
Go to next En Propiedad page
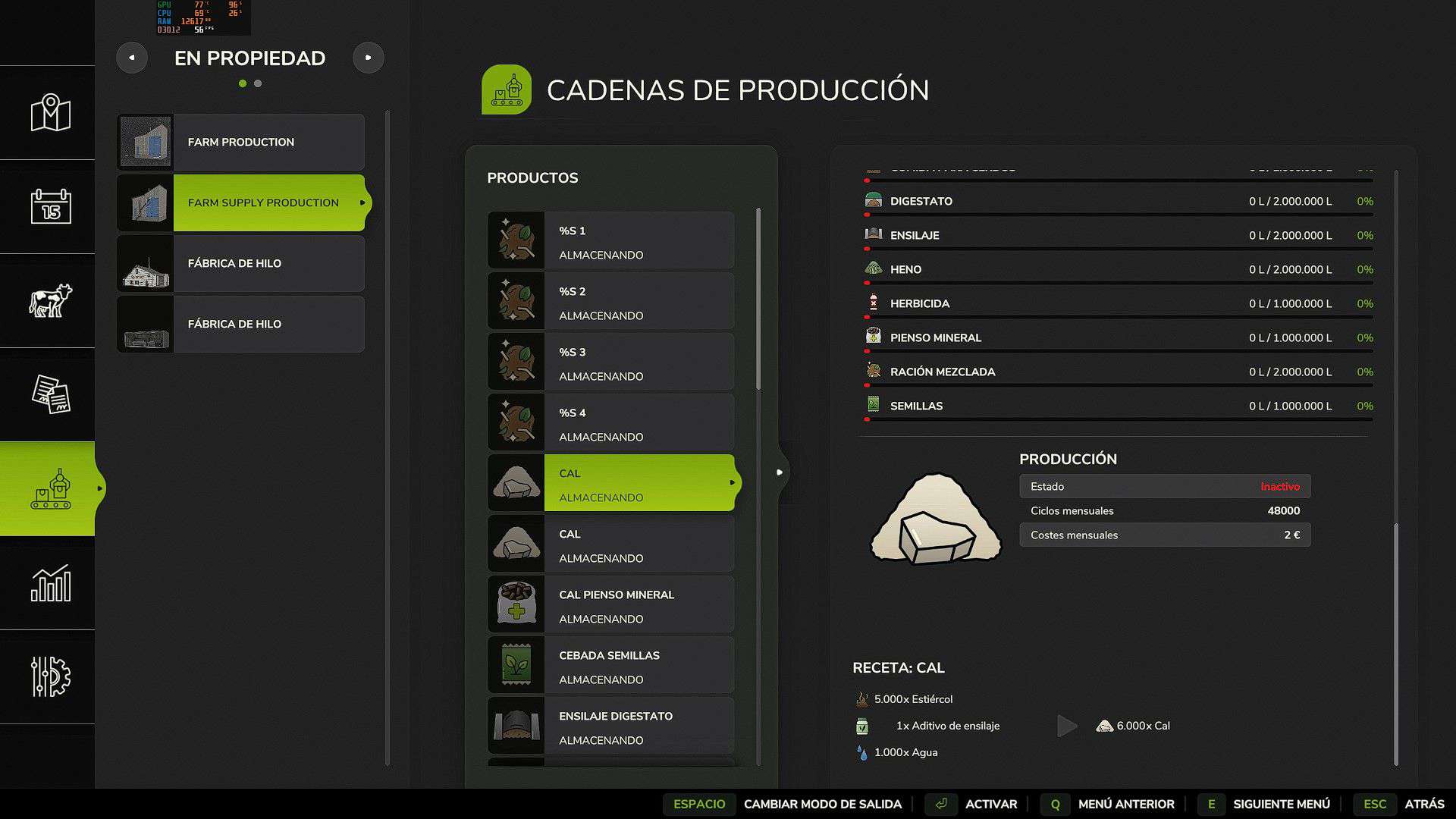coord(369,58)
